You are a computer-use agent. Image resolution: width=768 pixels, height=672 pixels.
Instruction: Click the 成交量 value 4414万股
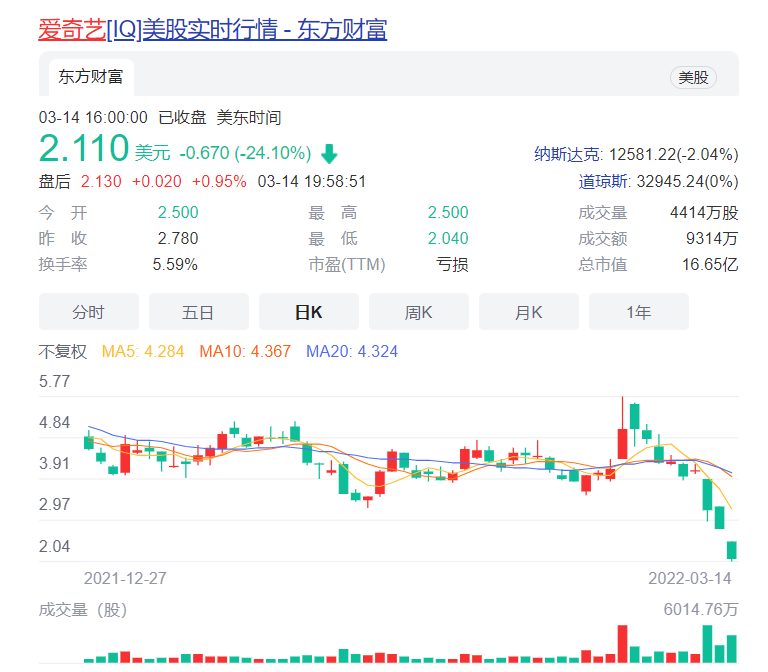pyautogui.click(x=704, y=213)
